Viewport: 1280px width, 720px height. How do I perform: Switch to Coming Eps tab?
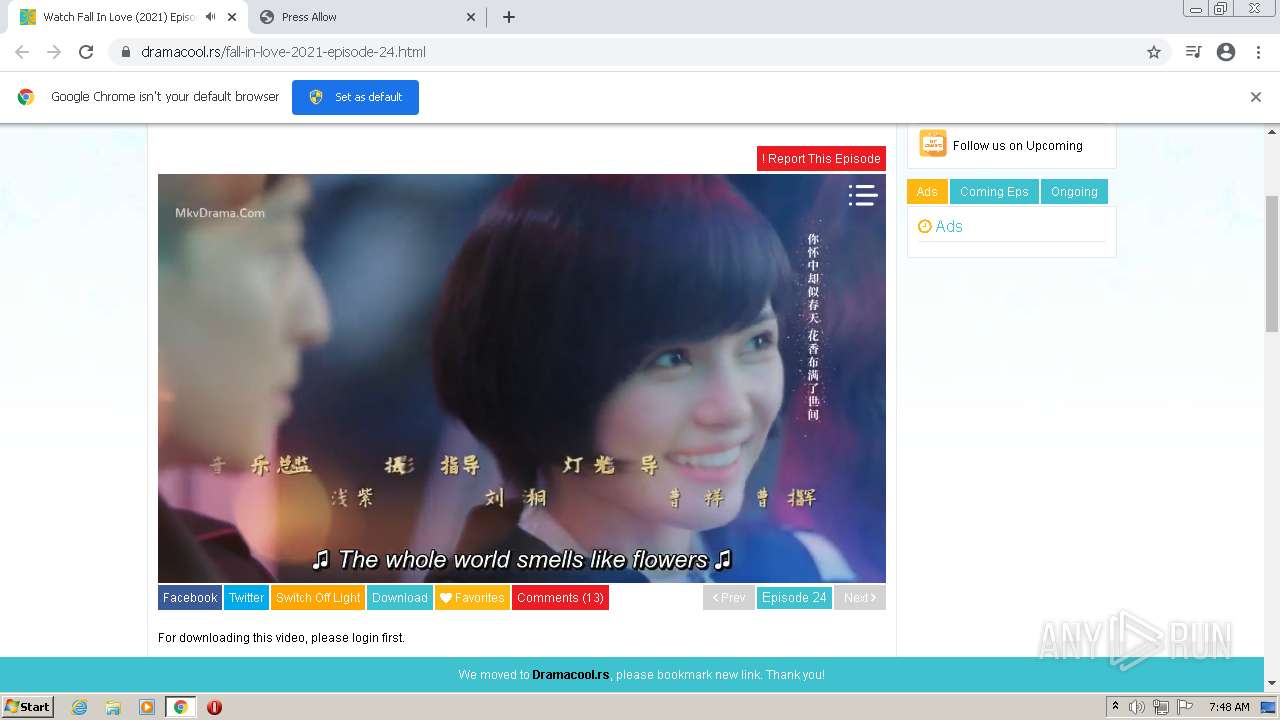[994, 192]
